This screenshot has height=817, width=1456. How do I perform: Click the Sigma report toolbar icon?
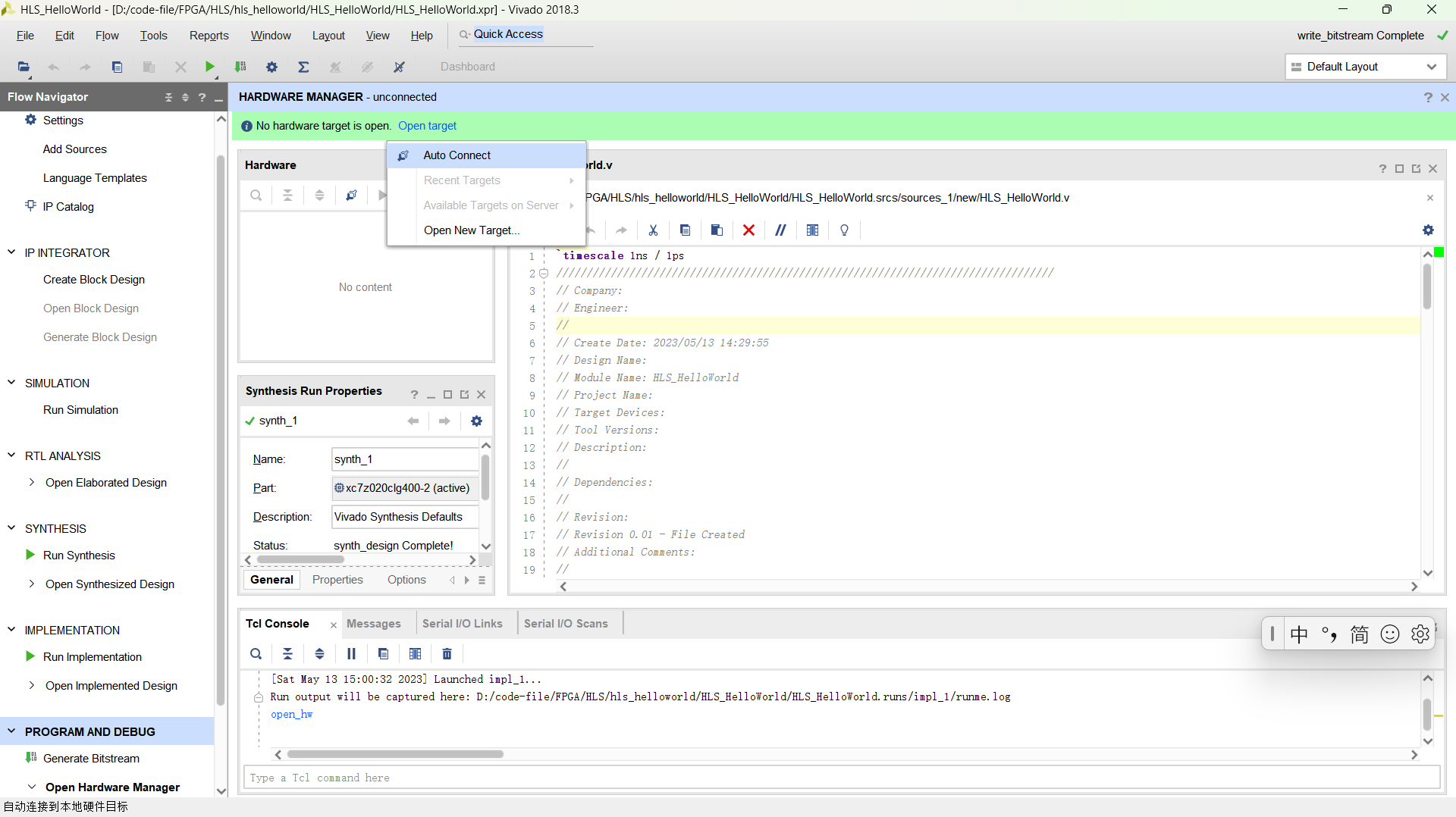click(x=303, y=67)
